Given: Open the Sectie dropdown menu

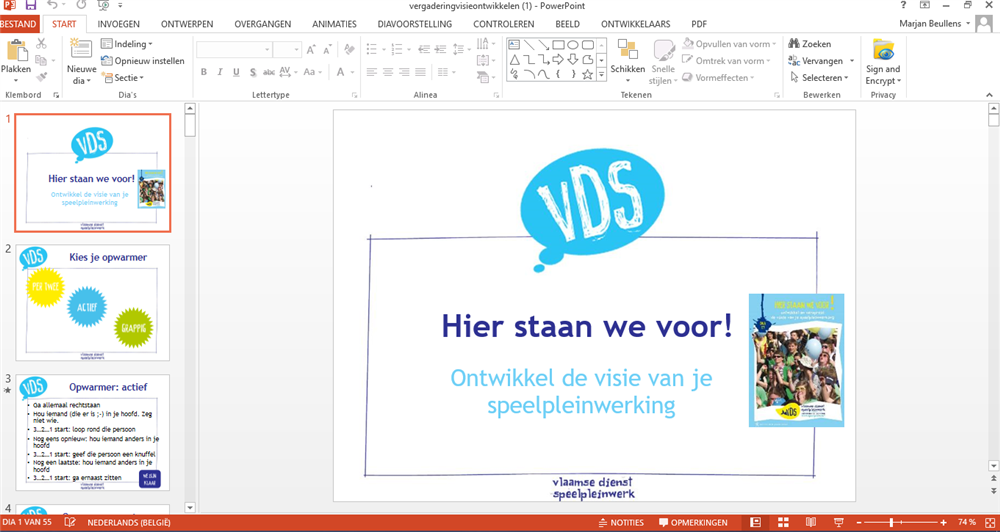Looking at the screenshot, I should pos(127,77).
